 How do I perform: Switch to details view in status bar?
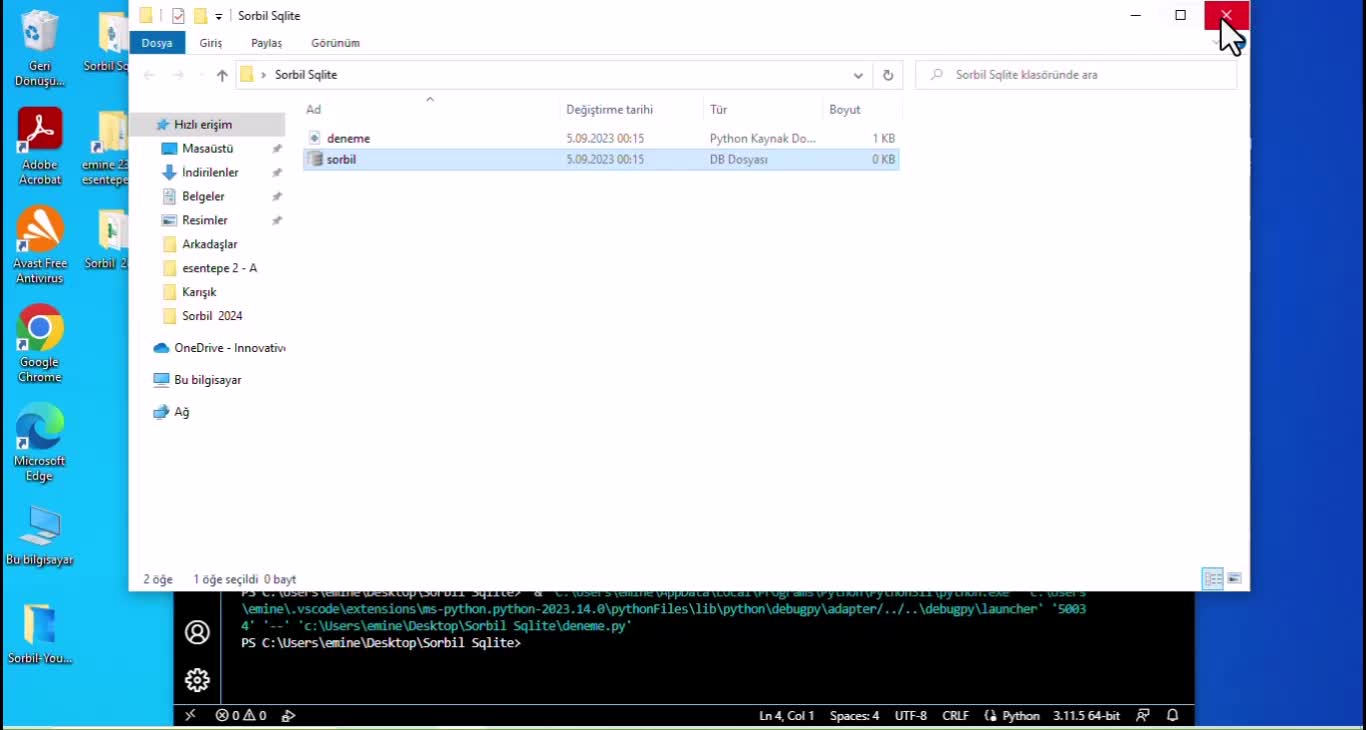pos(1212,579)
